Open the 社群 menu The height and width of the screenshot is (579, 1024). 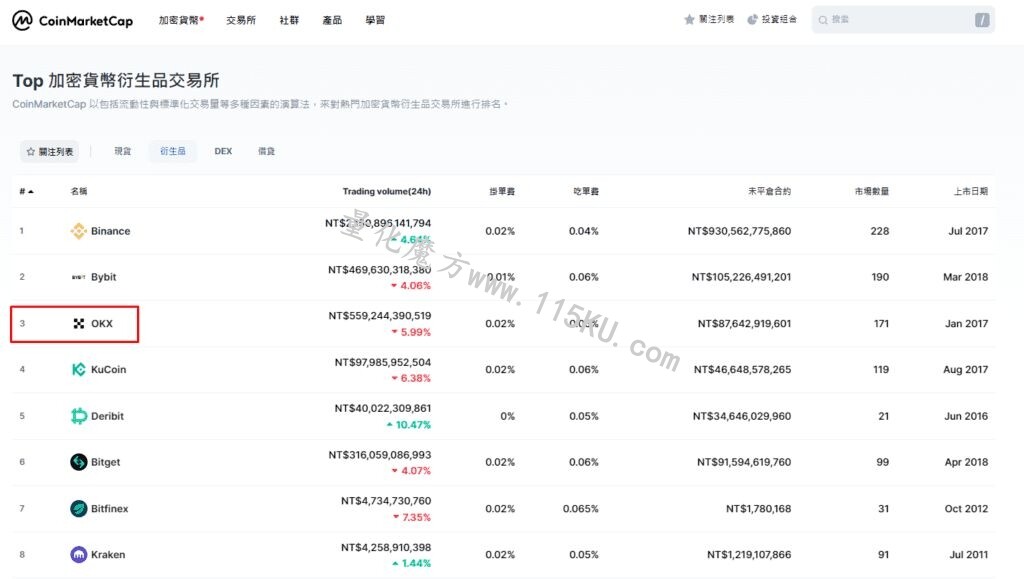coord(289,20)
